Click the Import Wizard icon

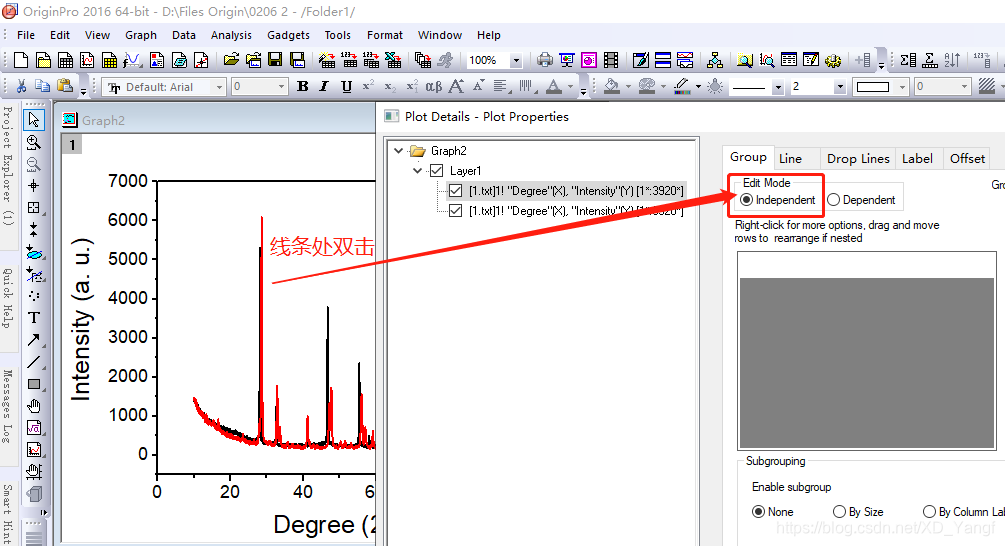click(327, 60)
